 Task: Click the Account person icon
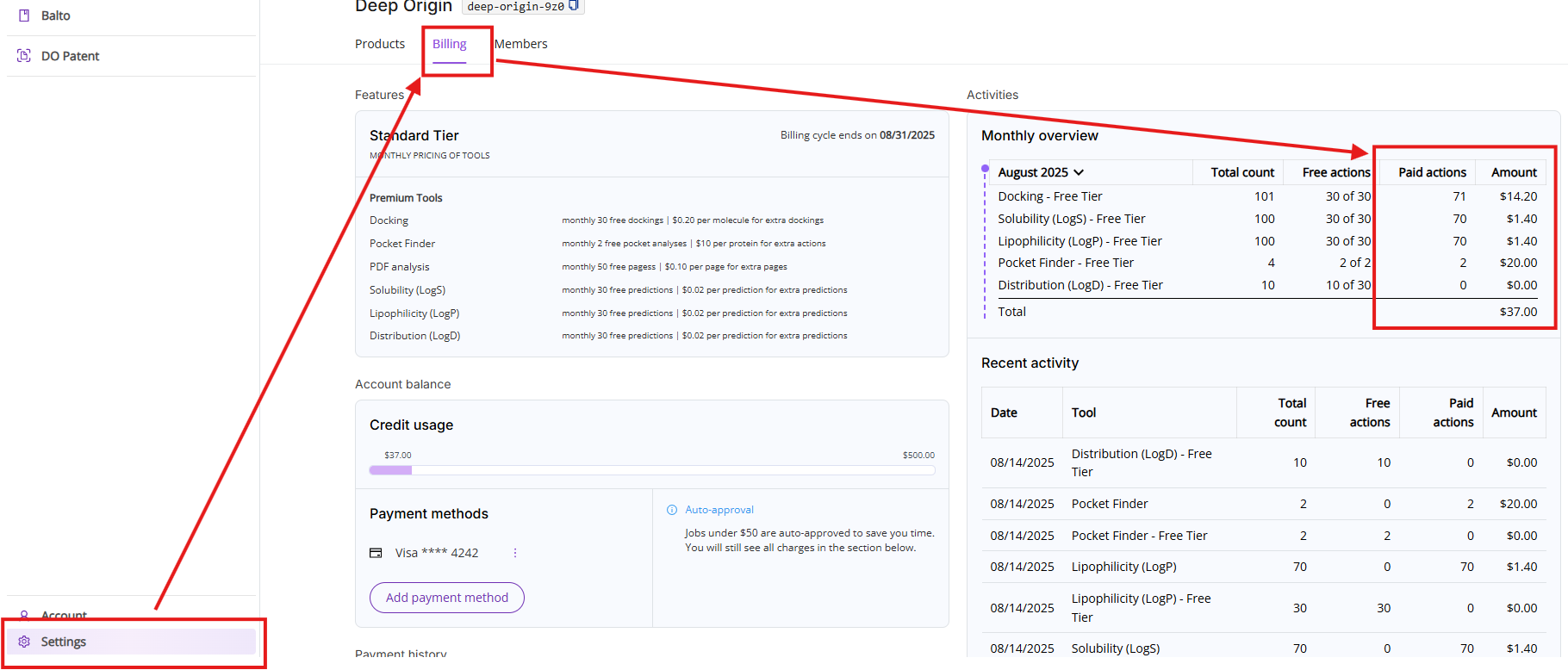pyautogui.click(x=24, y=615)
